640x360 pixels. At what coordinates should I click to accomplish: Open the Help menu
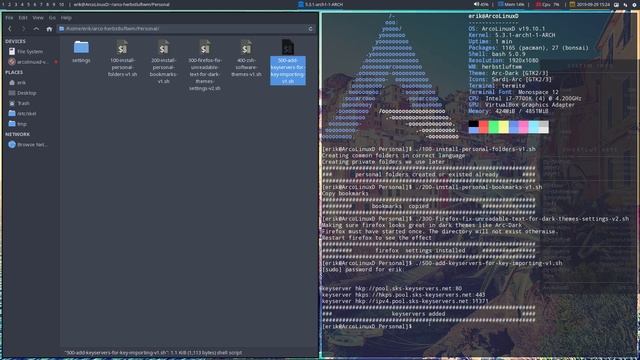coord(66,18)
